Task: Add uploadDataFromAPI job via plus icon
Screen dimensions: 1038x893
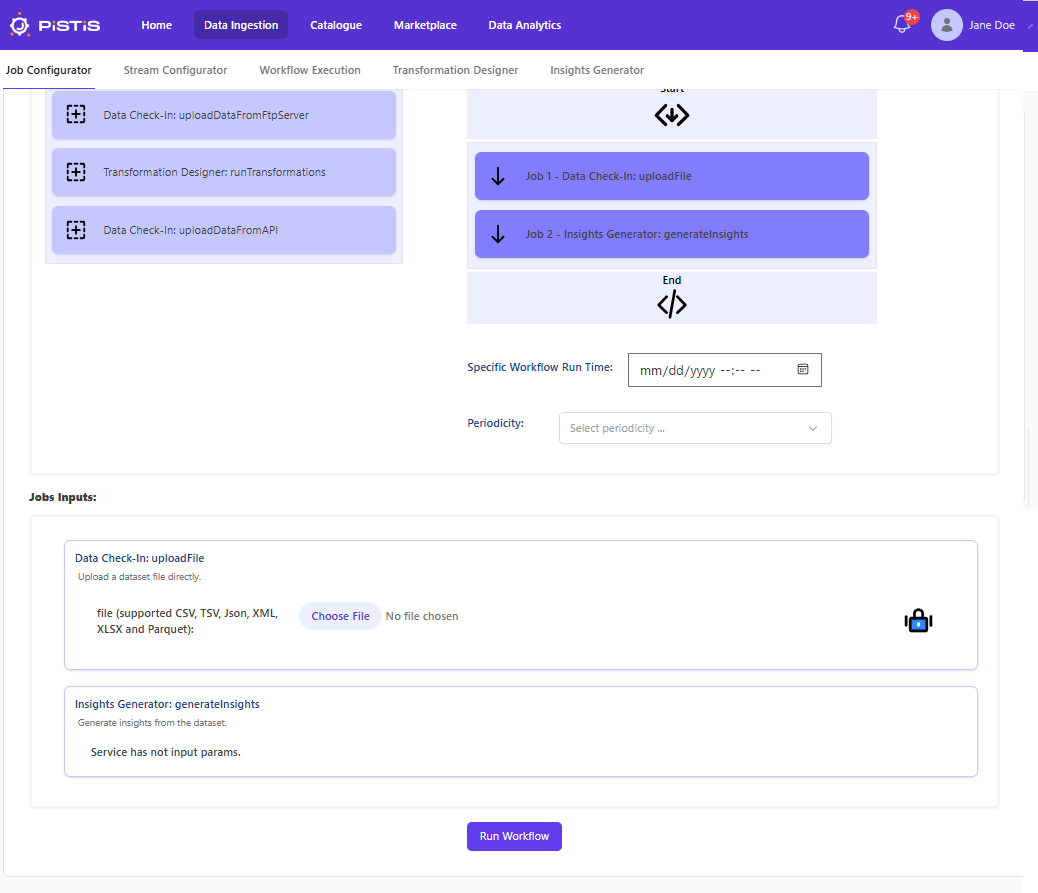Action: point(76,230)
